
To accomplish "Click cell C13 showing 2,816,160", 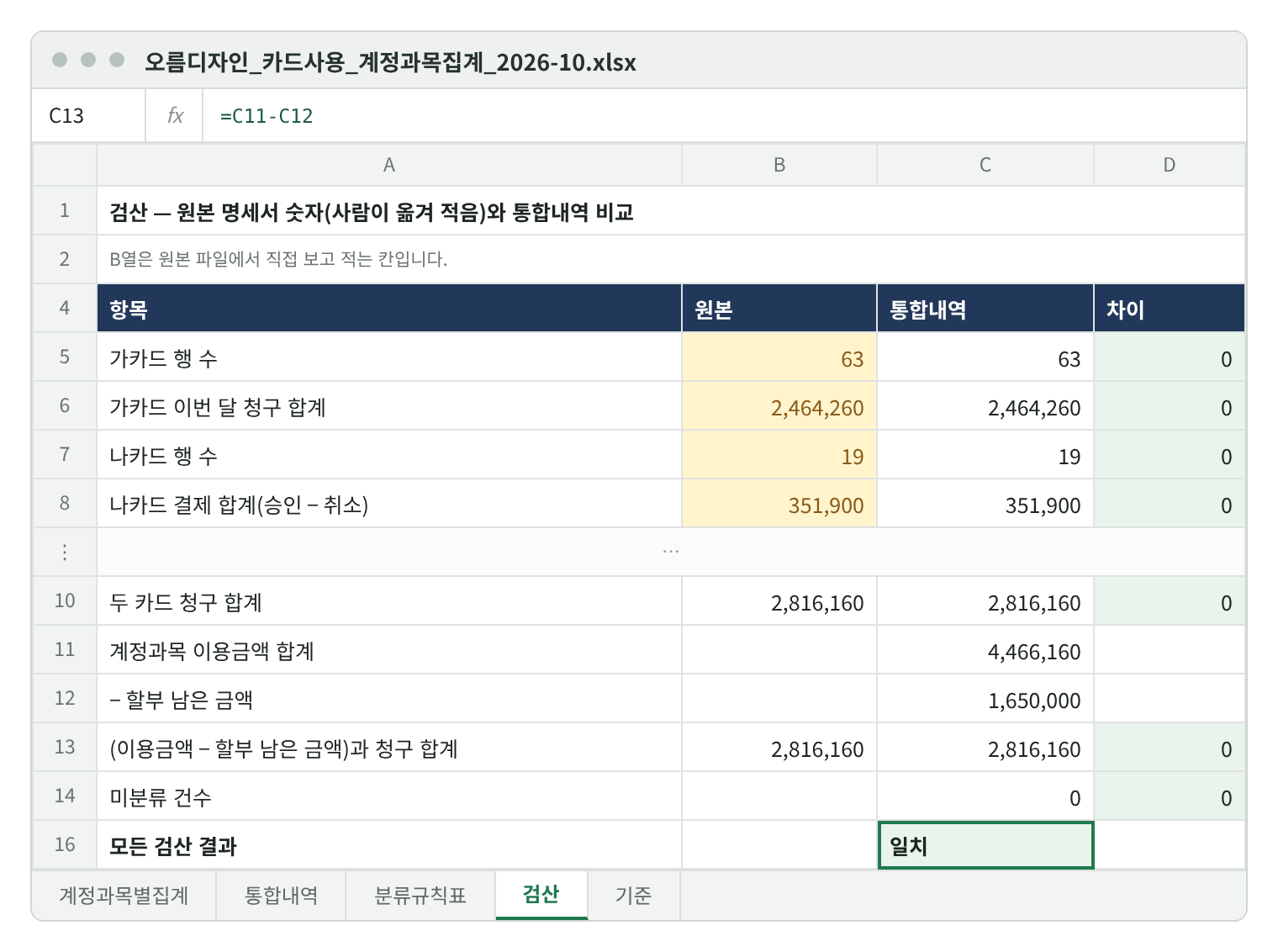I will pos(985,748).
